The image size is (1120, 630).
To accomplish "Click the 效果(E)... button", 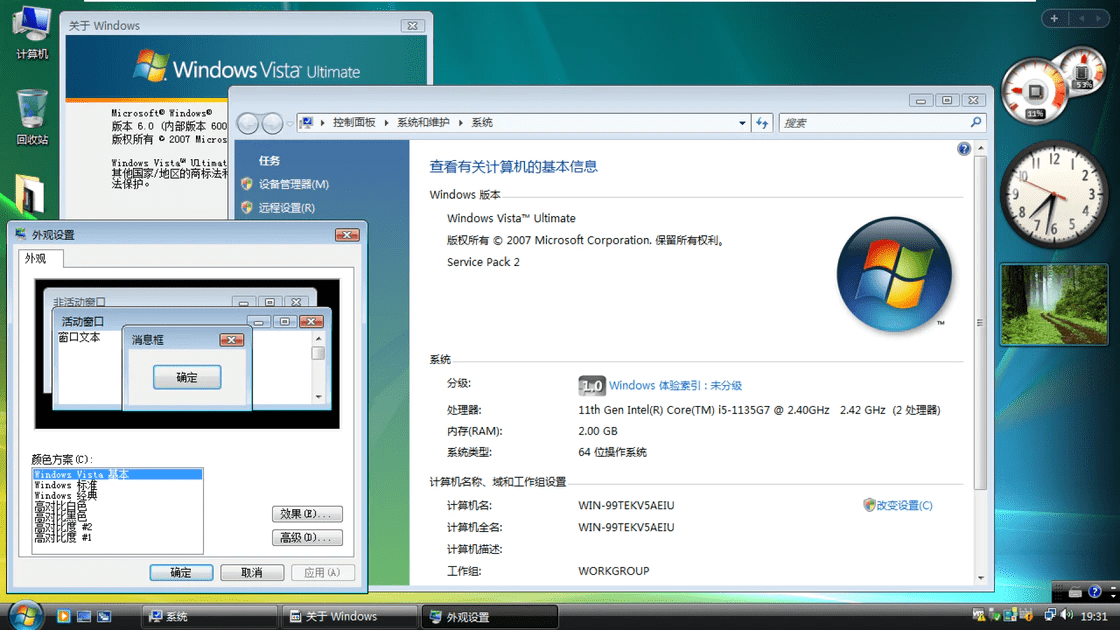I will pos(307,514).
